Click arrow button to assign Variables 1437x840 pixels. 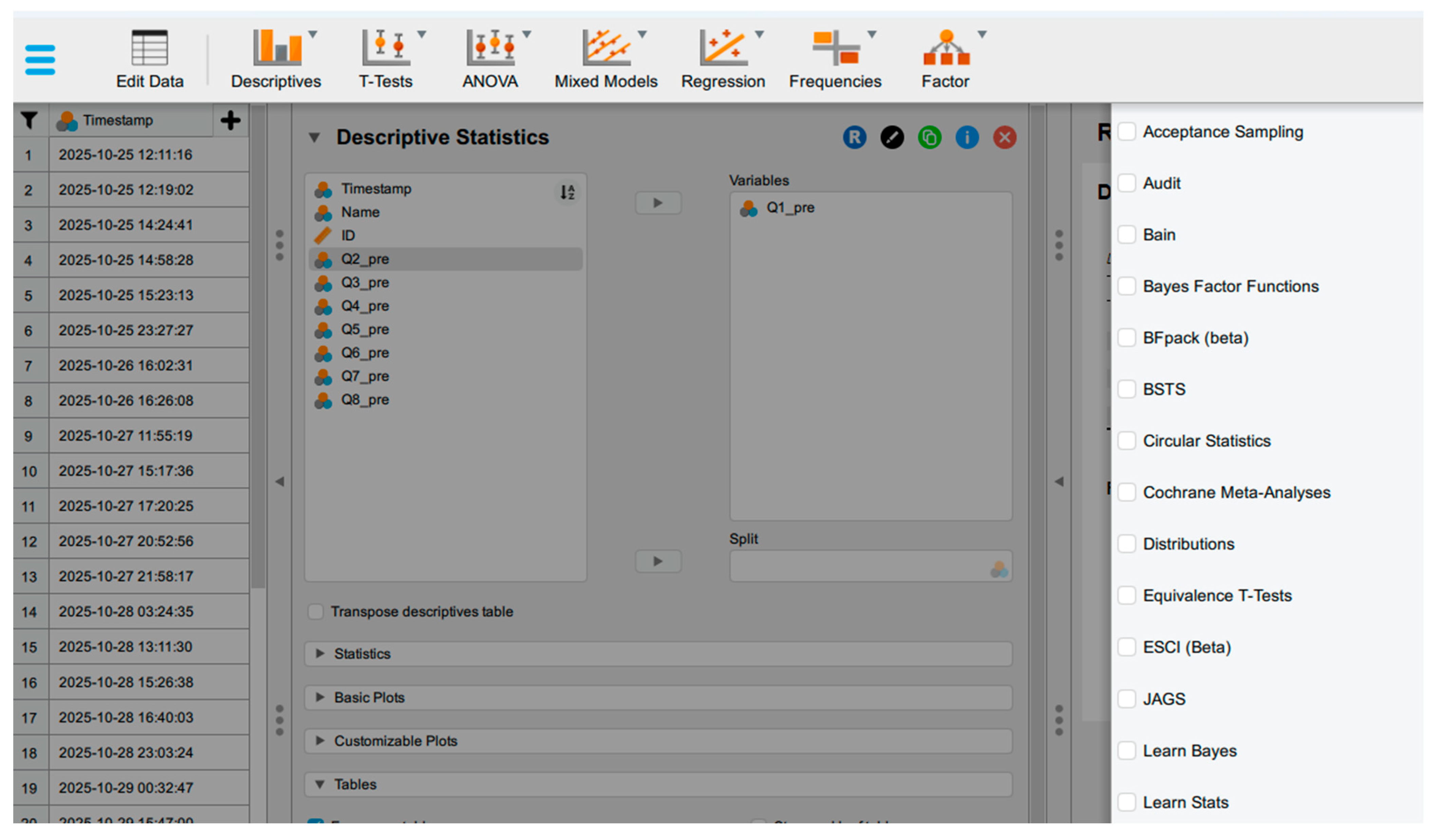click(658, 203)
